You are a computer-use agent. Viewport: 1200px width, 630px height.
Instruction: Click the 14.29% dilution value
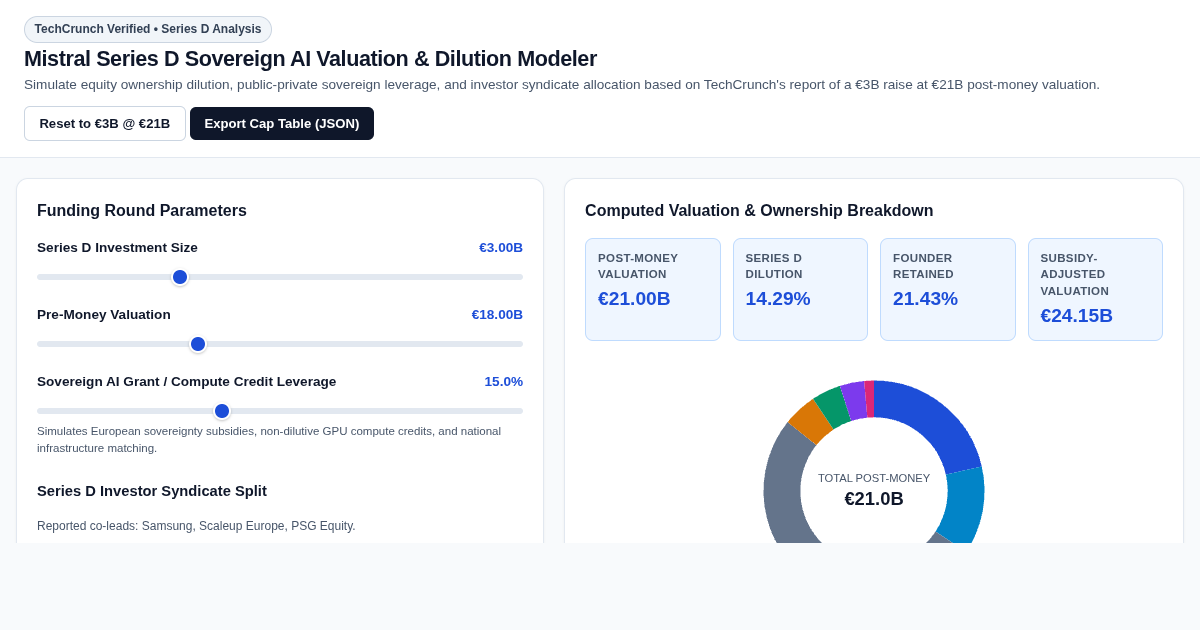pos(778,299)
